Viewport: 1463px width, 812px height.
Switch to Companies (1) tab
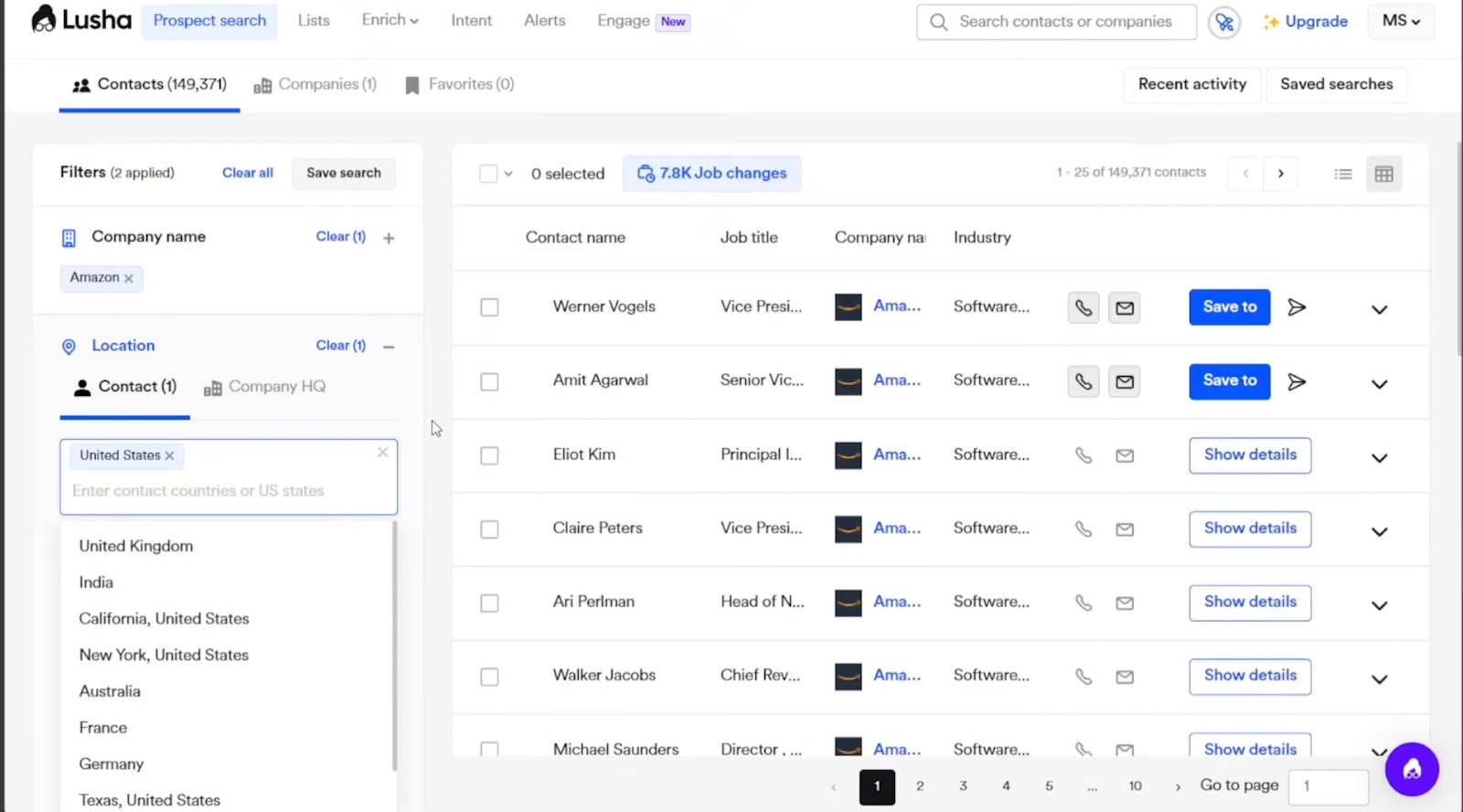[315, 84]
